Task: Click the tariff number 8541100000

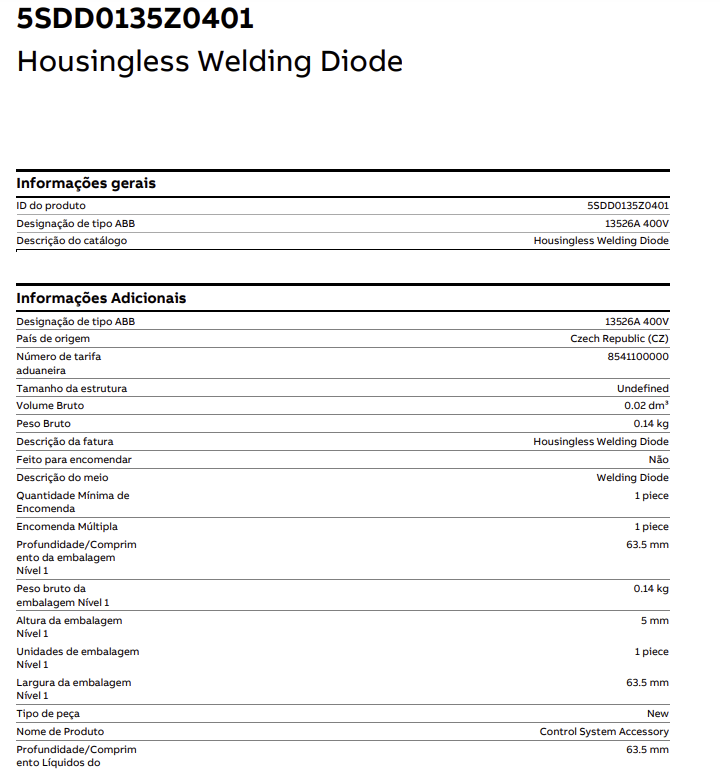Action: tap(638, 357)
